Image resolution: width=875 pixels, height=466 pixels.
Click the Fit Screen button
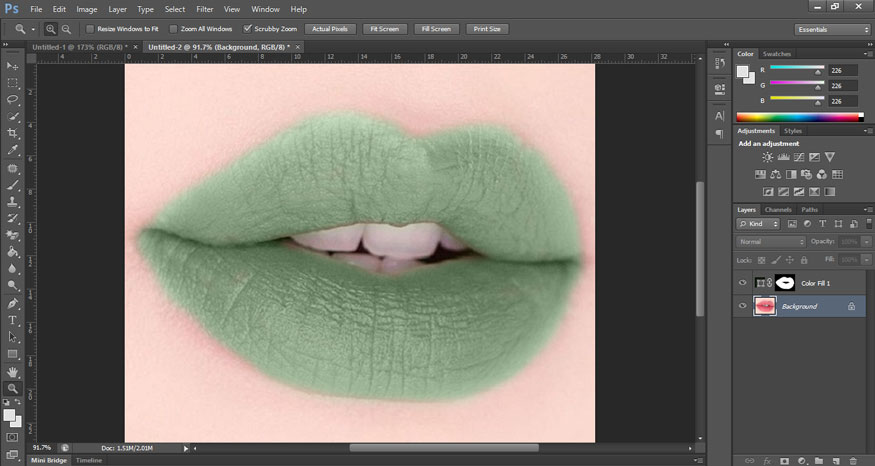[385, 29]
